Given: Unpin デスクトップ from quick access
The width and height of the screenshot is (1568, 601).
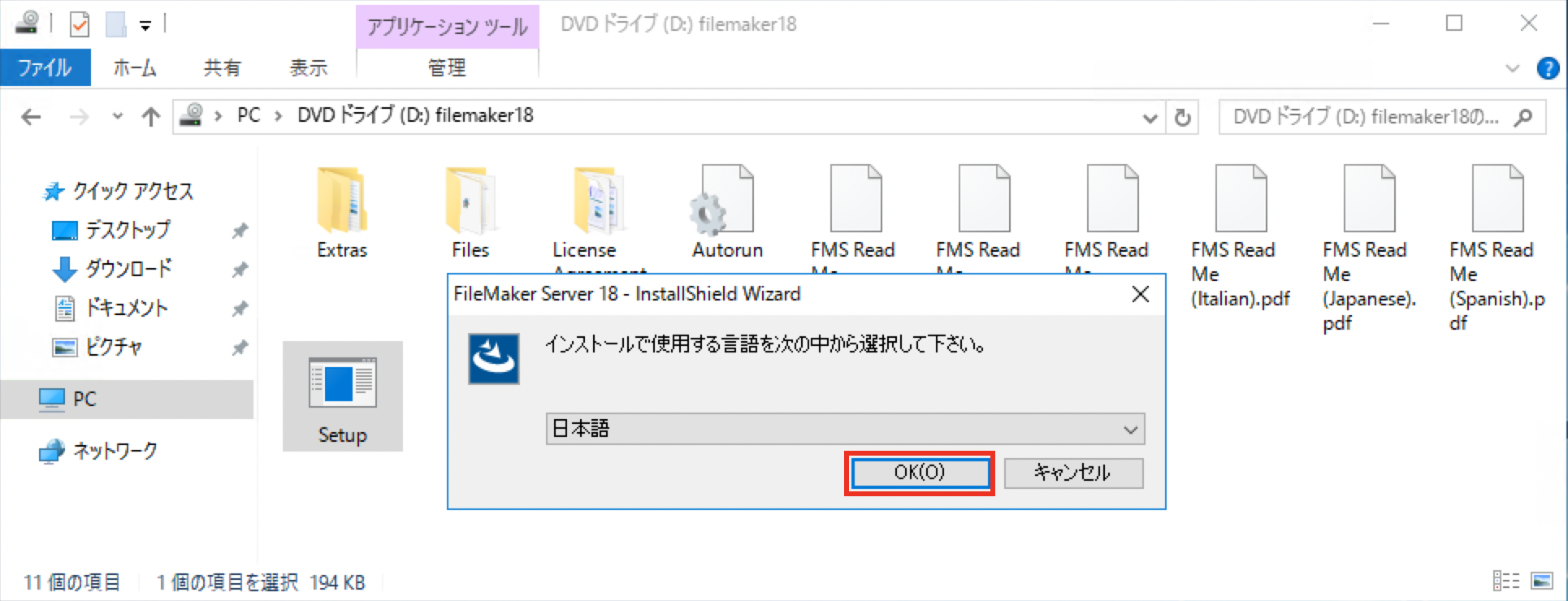Looking at the screenshot, I should (240, 231).
